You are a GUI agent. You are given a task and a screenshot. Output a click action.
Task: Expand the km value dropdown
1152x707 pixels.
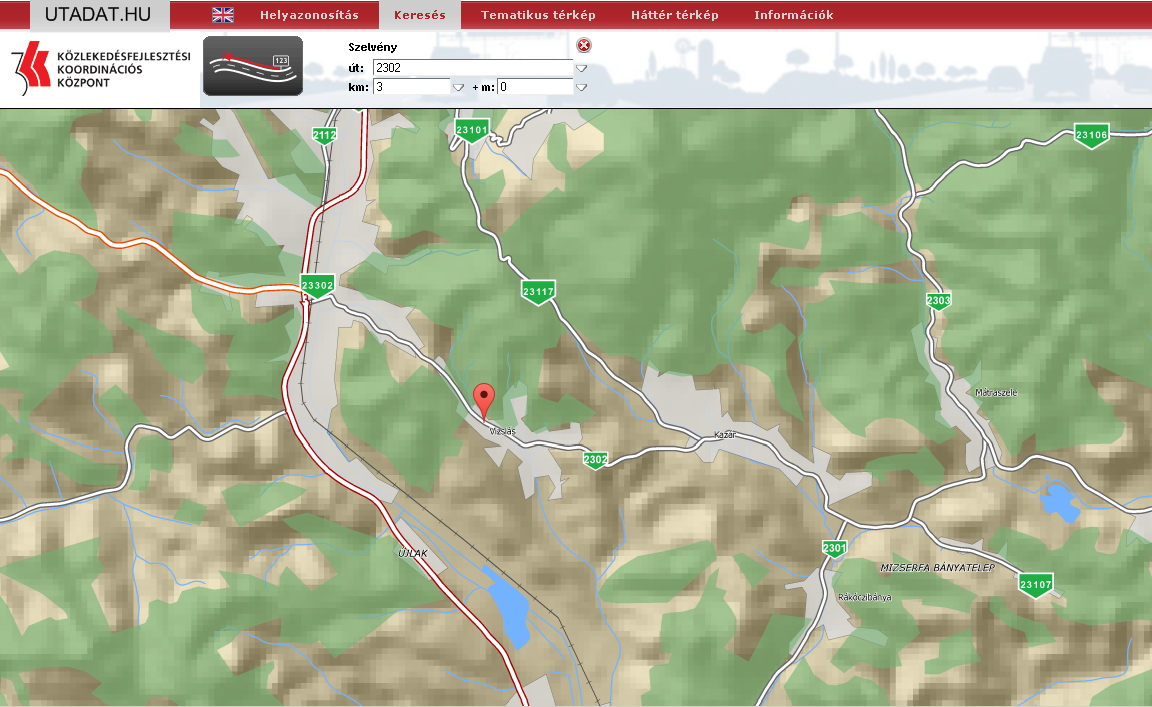458,87
